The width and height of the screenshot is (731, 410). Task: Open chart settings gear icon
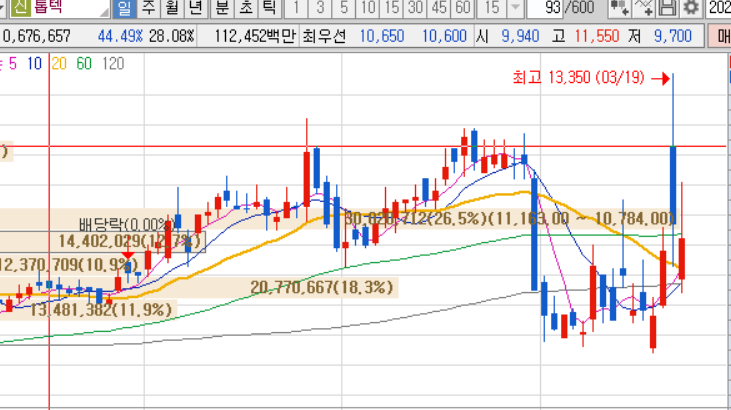[x=691, y=7]
